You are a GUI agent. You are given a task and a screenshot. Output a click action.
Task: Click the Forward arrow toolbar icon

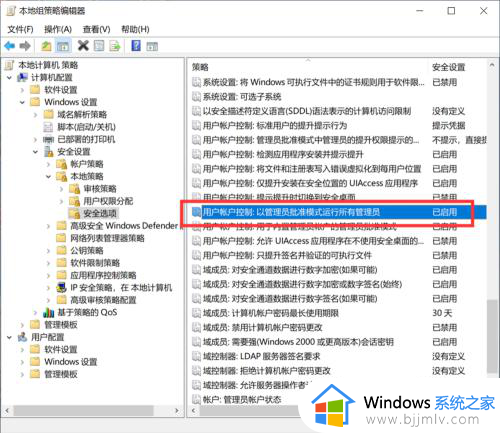(25, 45)
